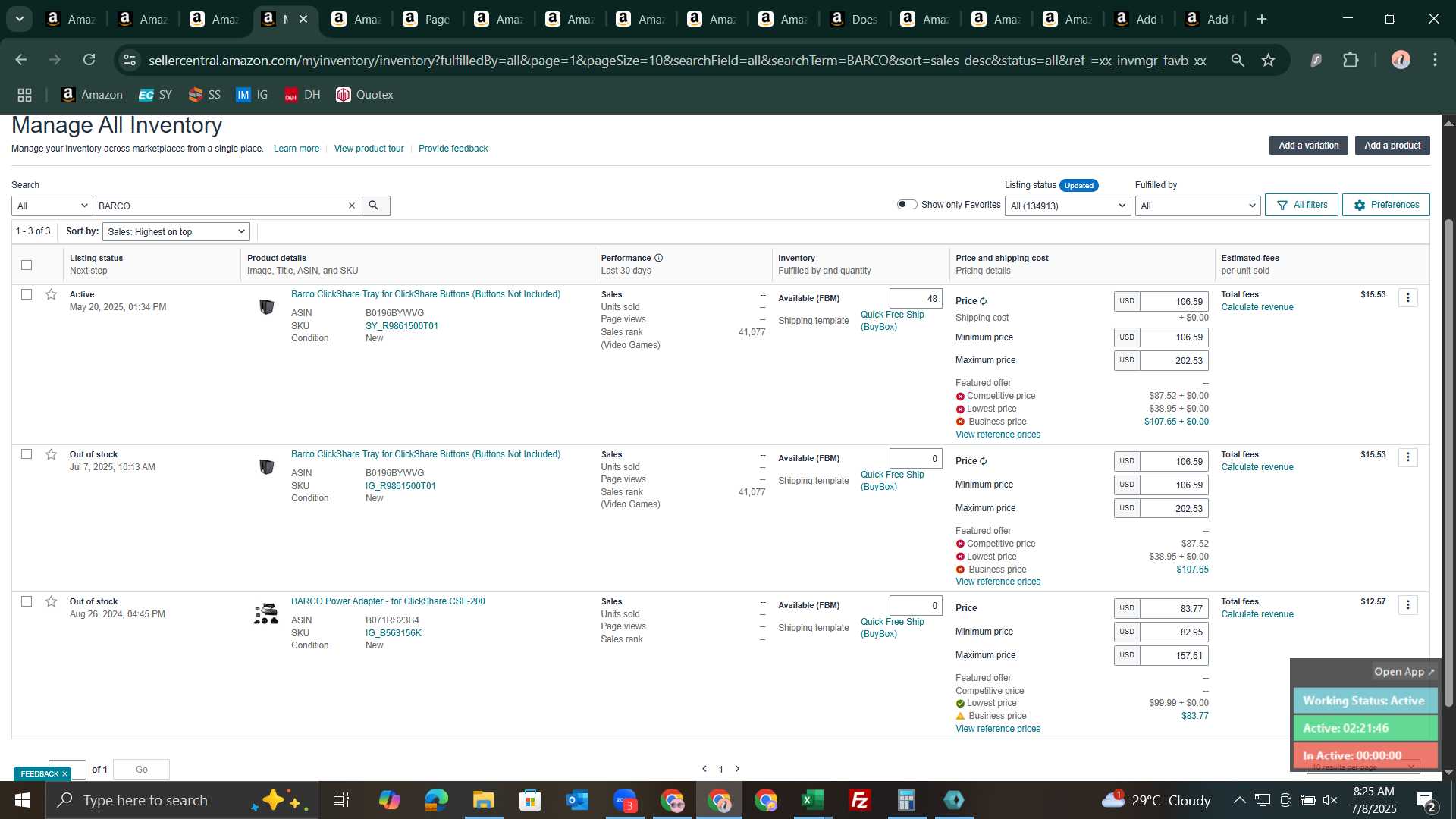Go back with the browser back arrow

point(20,60)
